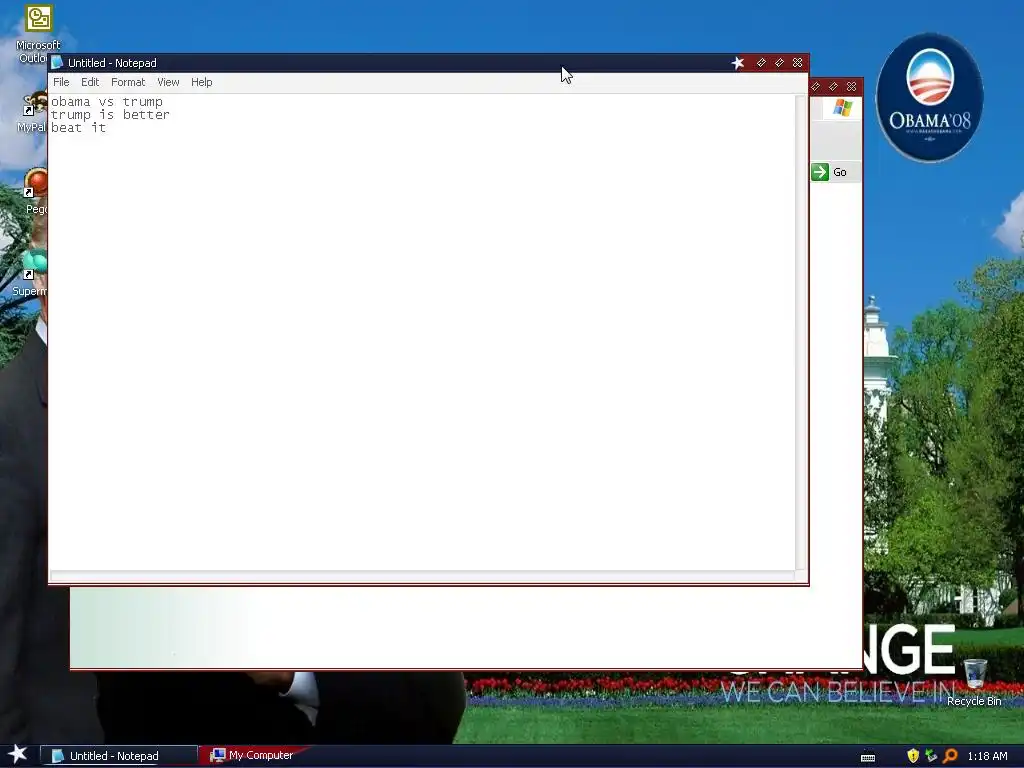The width and height of the screenshot is (1024, 768).
Task: Click the Safely Remove Hardware tray icon
Action: pyautogui.click(x=931, y=756)
